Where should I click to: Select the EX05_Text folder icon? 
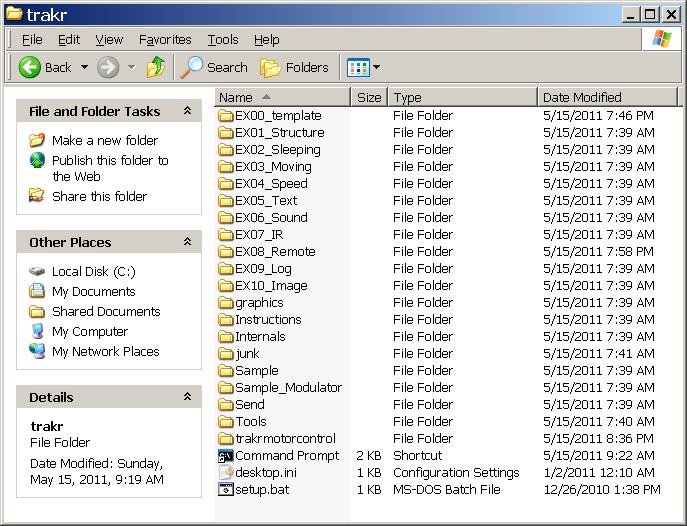pyautogui.click(x=226, y=201)
